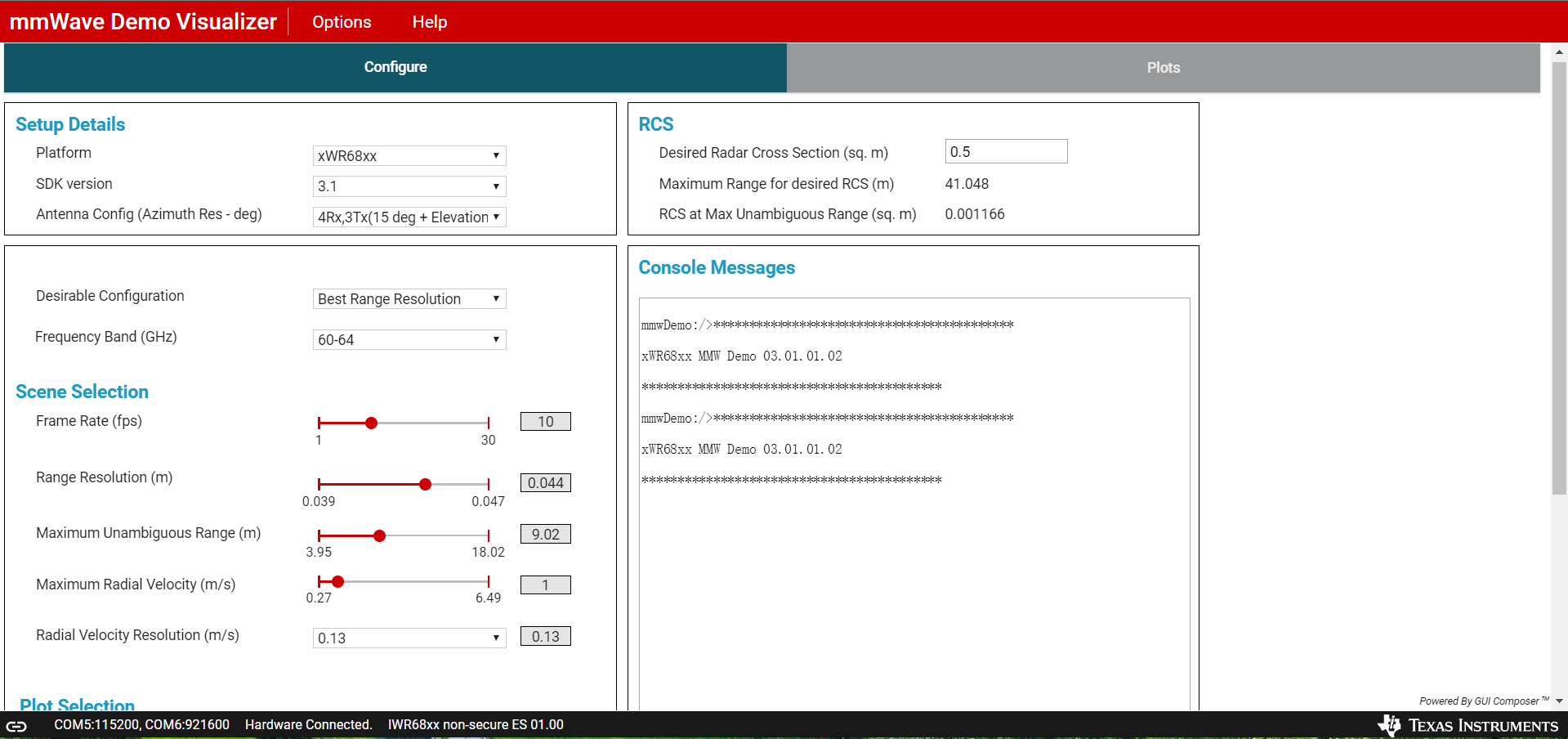Switch to the Configure tab
1568x739 pixels.
(x=395, y=67)
